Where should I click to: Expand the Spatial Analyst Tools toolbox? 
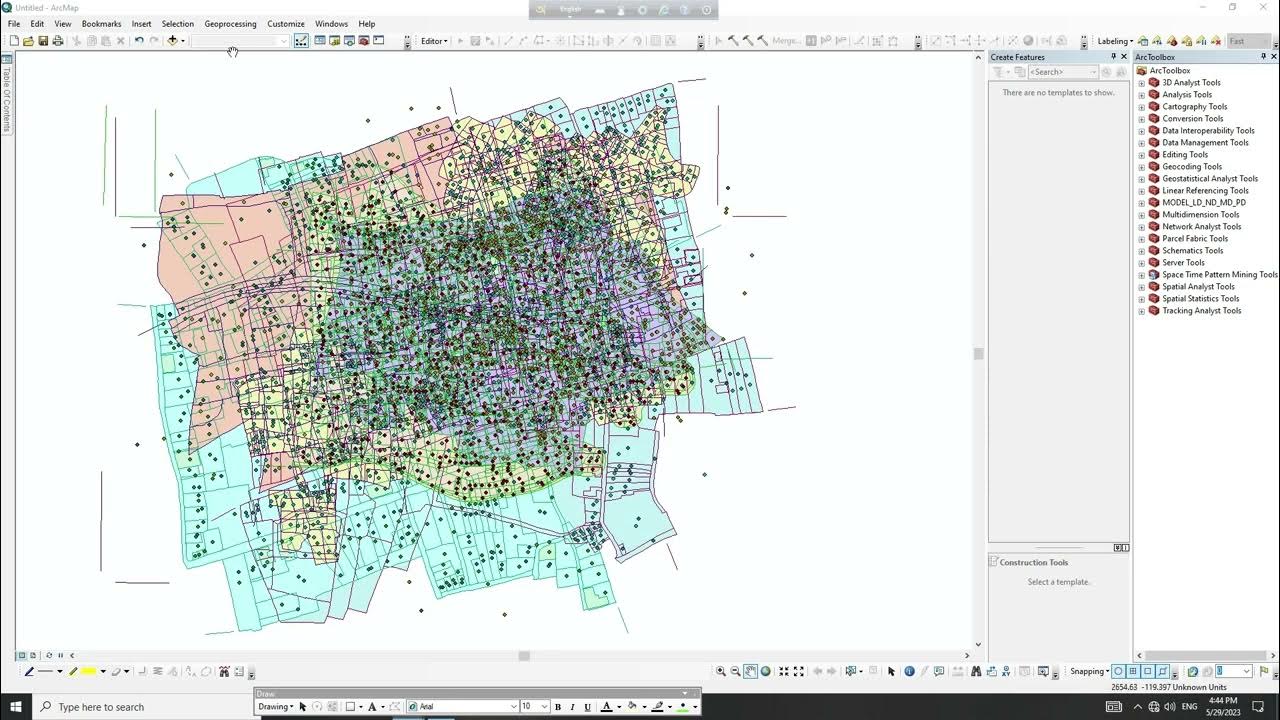point(1142,287)
